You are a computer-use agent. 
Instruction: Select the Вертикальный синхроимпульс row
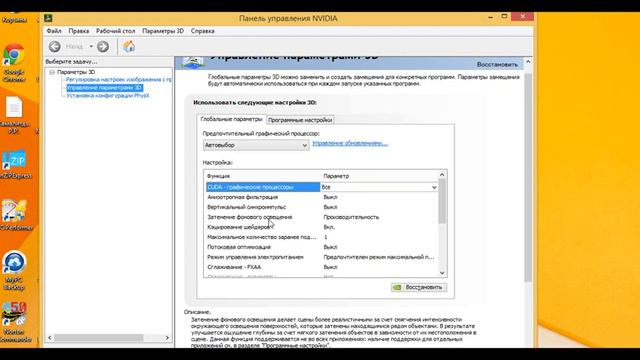[x=322, y=207]
